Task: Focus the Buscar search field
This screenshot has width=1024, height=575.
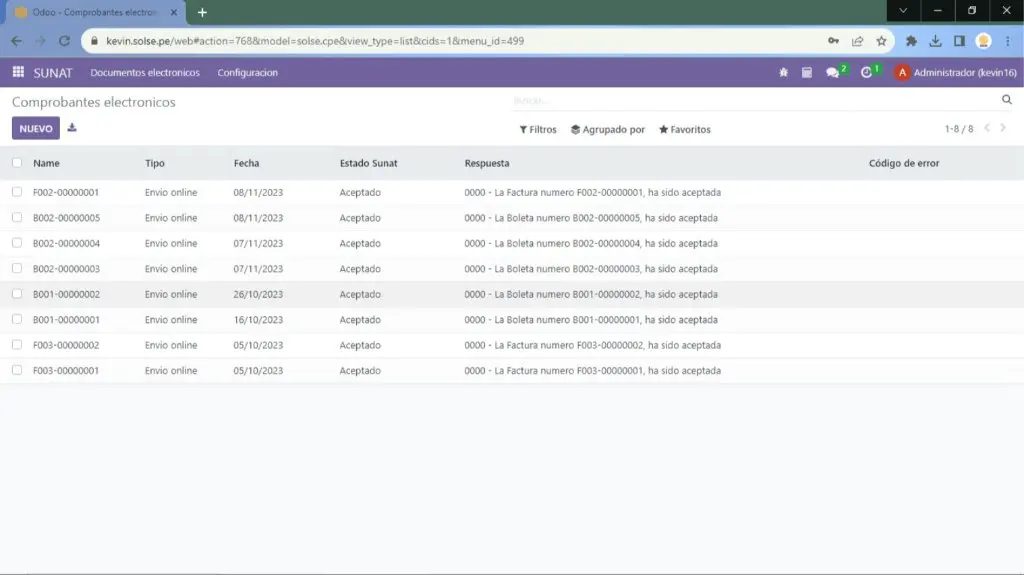Action: [750, 101]
